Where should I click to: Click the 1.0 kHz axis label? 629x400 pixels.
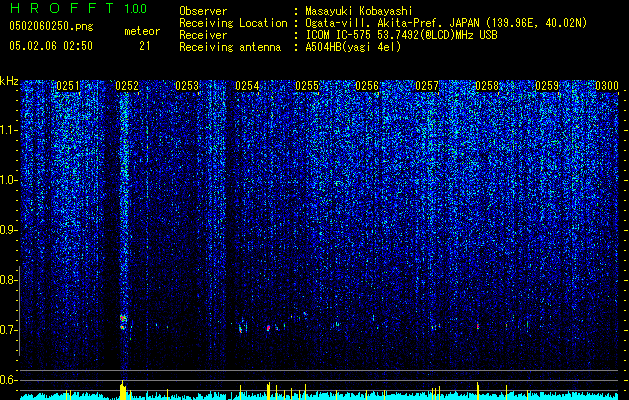(8, 181)
